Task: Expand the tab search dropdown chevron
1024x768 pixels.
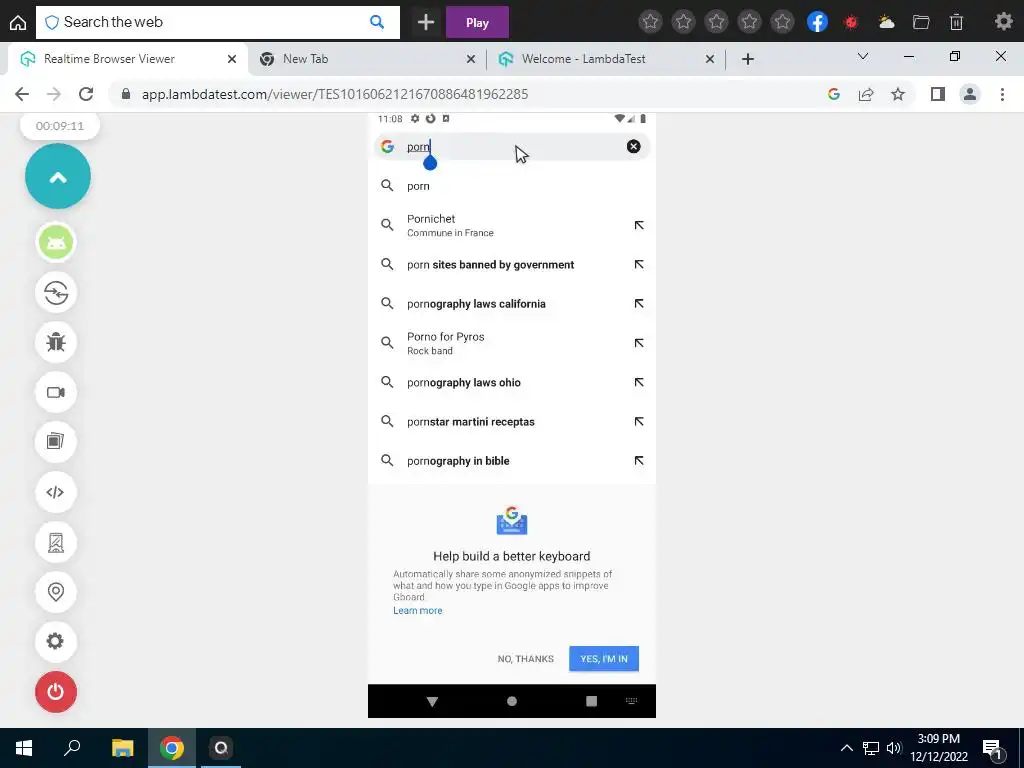Action: point(863,57)
